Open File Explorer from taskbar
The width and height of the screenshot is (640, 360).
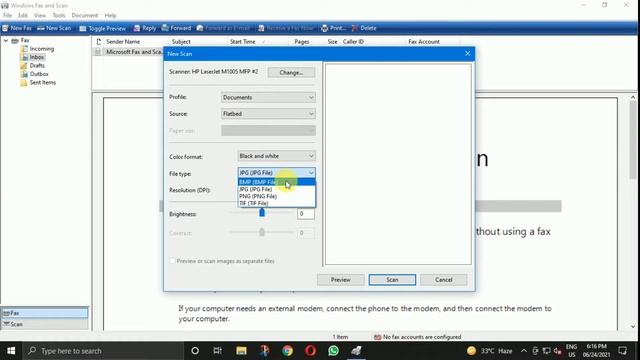[241, 351]
